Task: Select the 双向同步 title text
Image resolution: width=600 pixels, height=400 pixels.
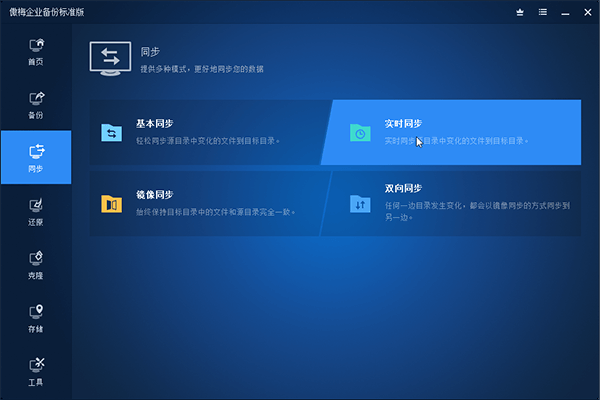Action: tap(403, 188)
